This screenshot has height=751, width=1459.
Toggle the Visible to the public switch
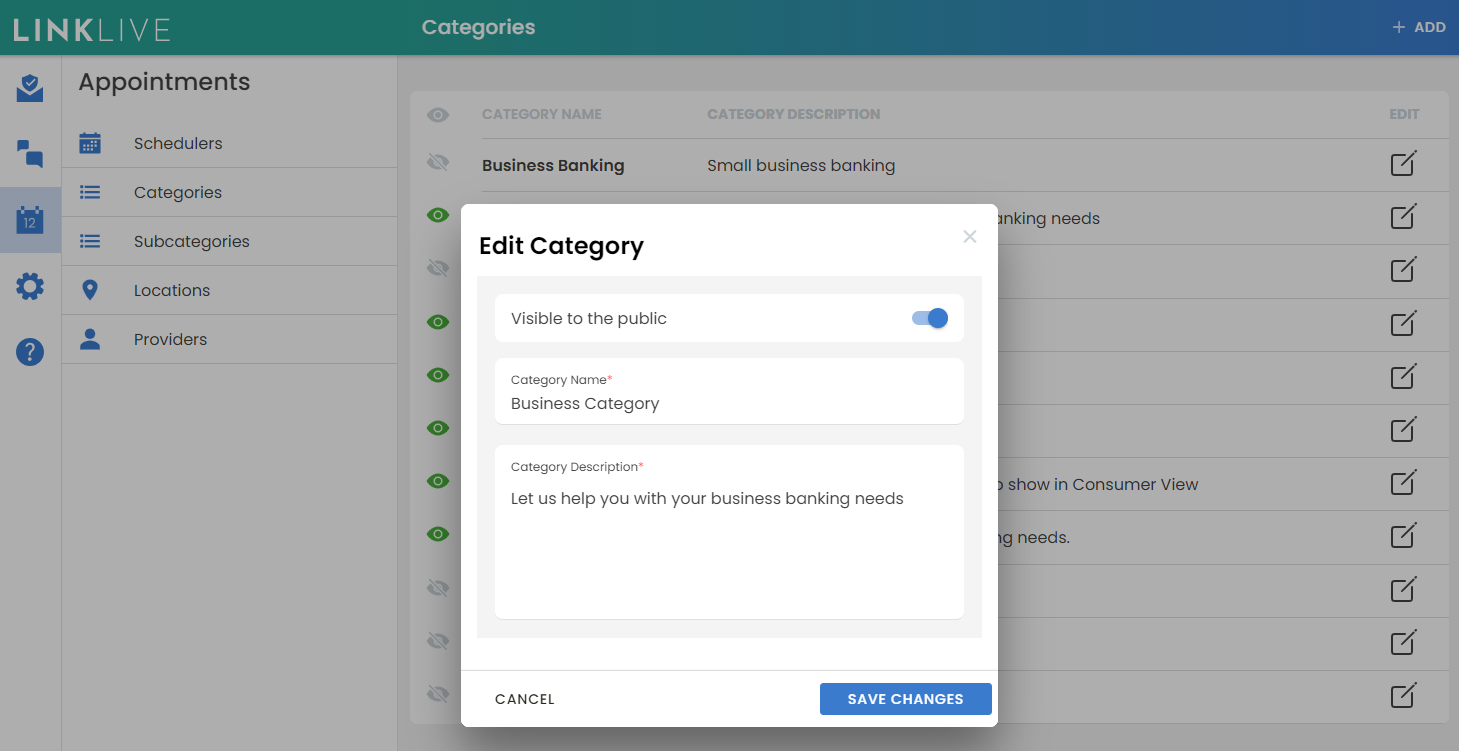click(x=929, y=318)
